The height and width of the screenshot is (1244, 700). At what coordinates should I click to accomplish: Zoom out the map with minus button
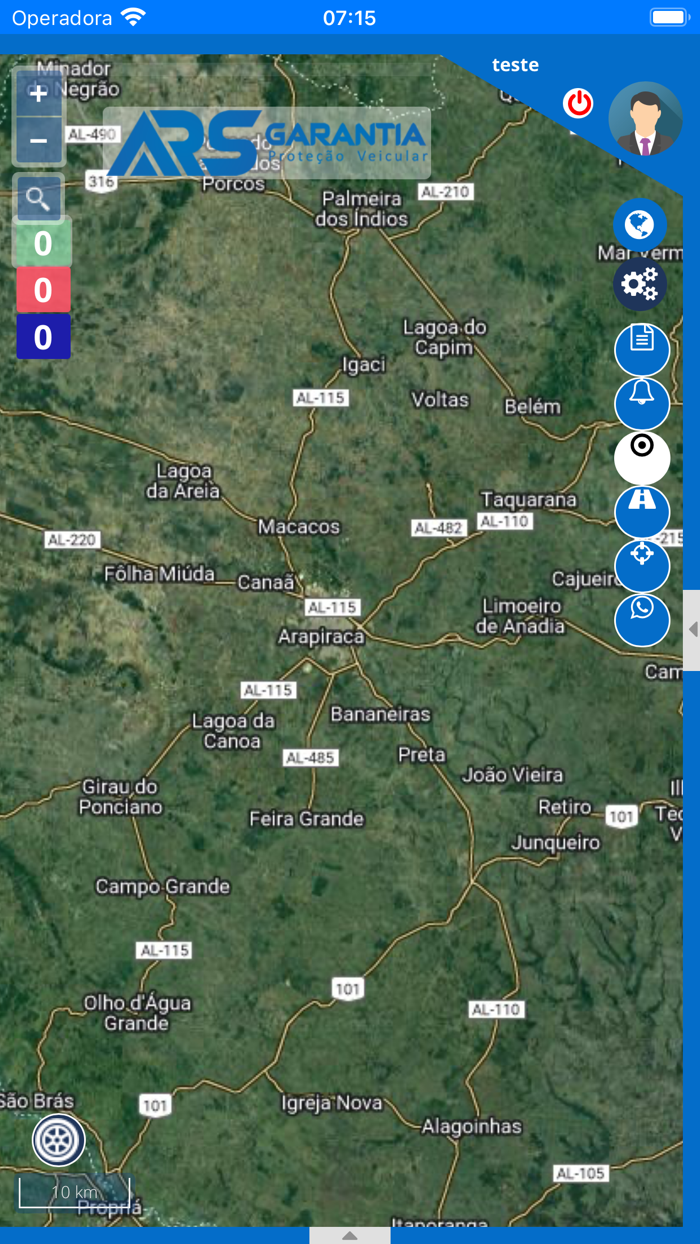[38, 141]
